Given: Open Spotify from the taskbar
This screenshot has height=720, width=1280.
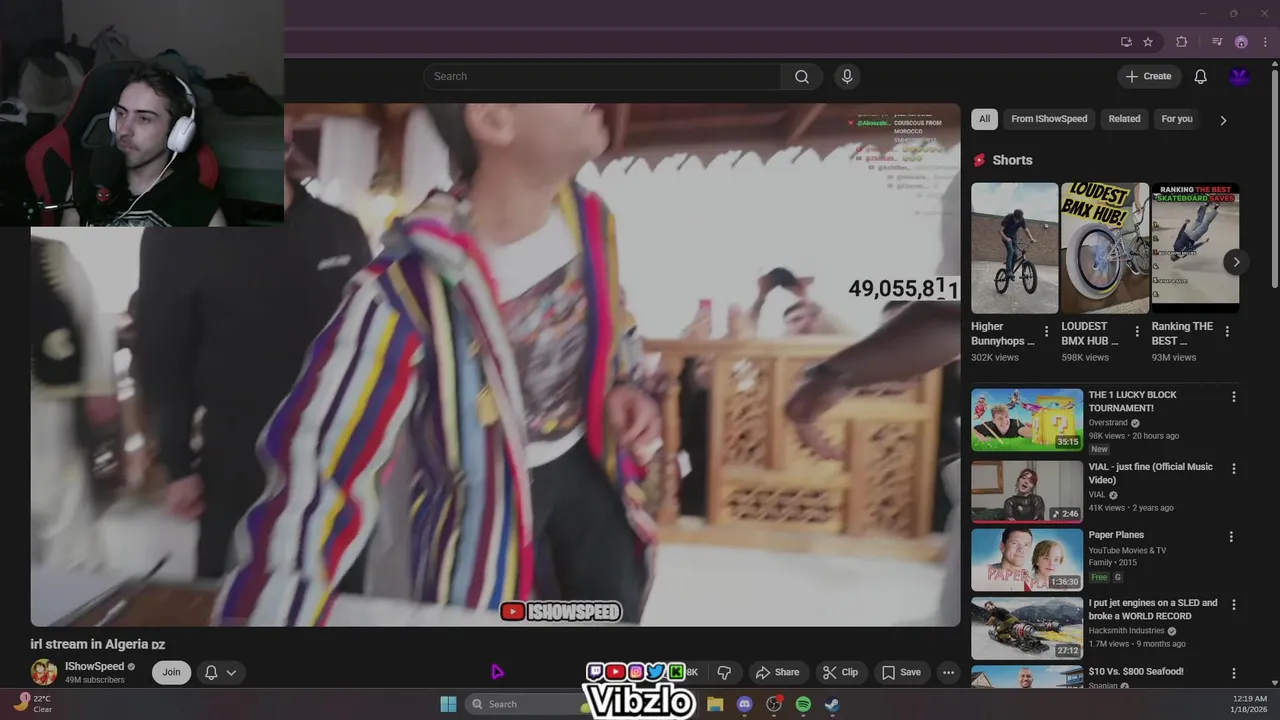Looking at the screenshot, I should pyautogui.click(x=803, y=704).
